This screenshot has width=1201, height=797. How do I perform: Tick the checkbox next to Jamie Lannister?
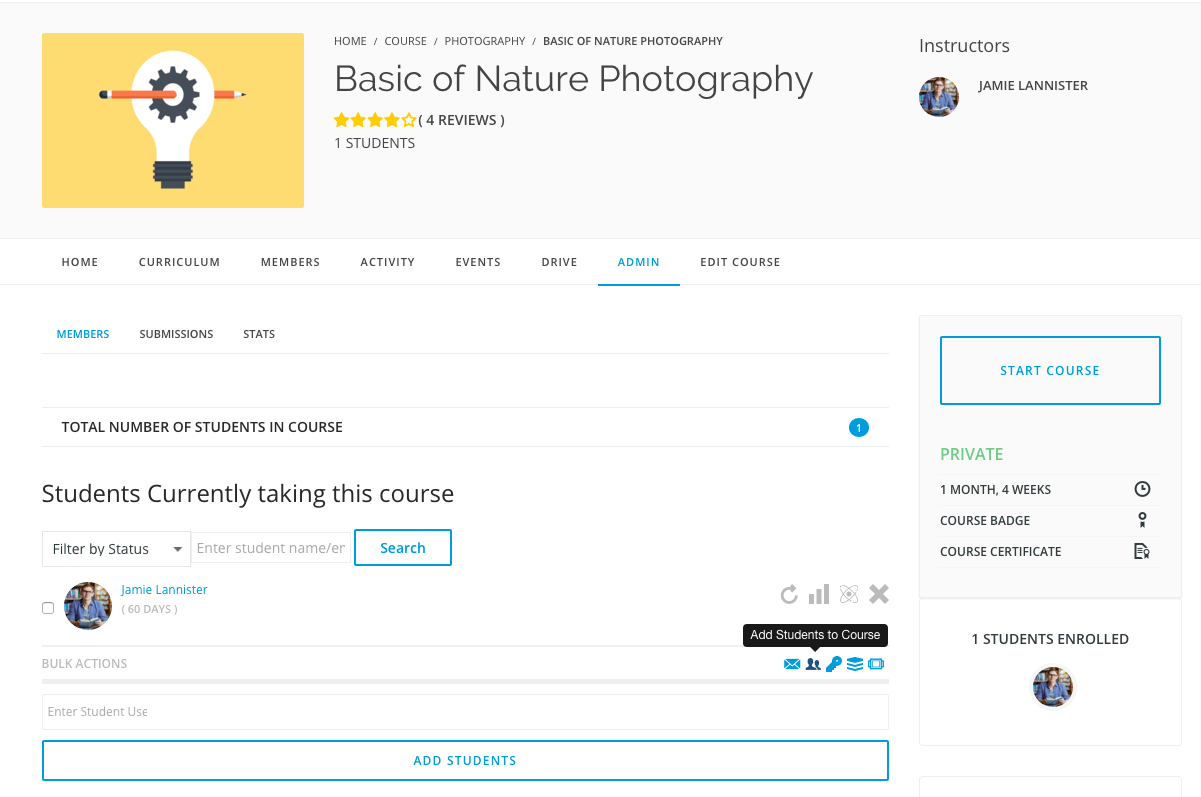pyautogui.click(x=48, y=608)
